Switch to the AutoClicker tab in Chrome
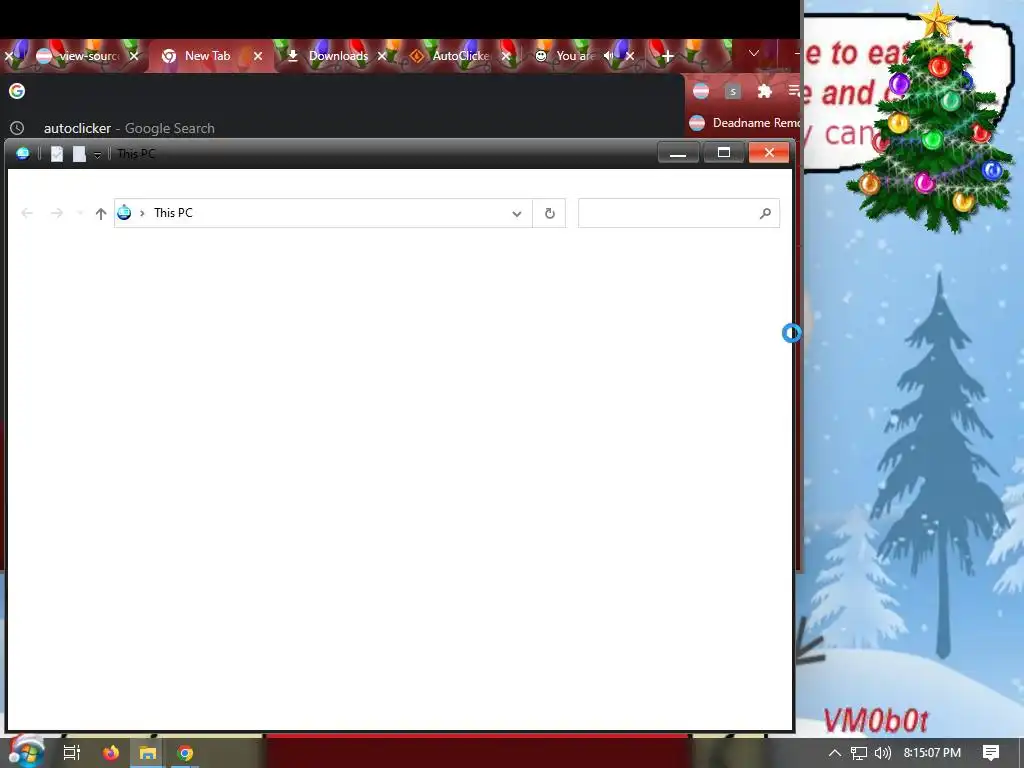Viewport: 1024px width, 768px height. [x=461, y=56]
